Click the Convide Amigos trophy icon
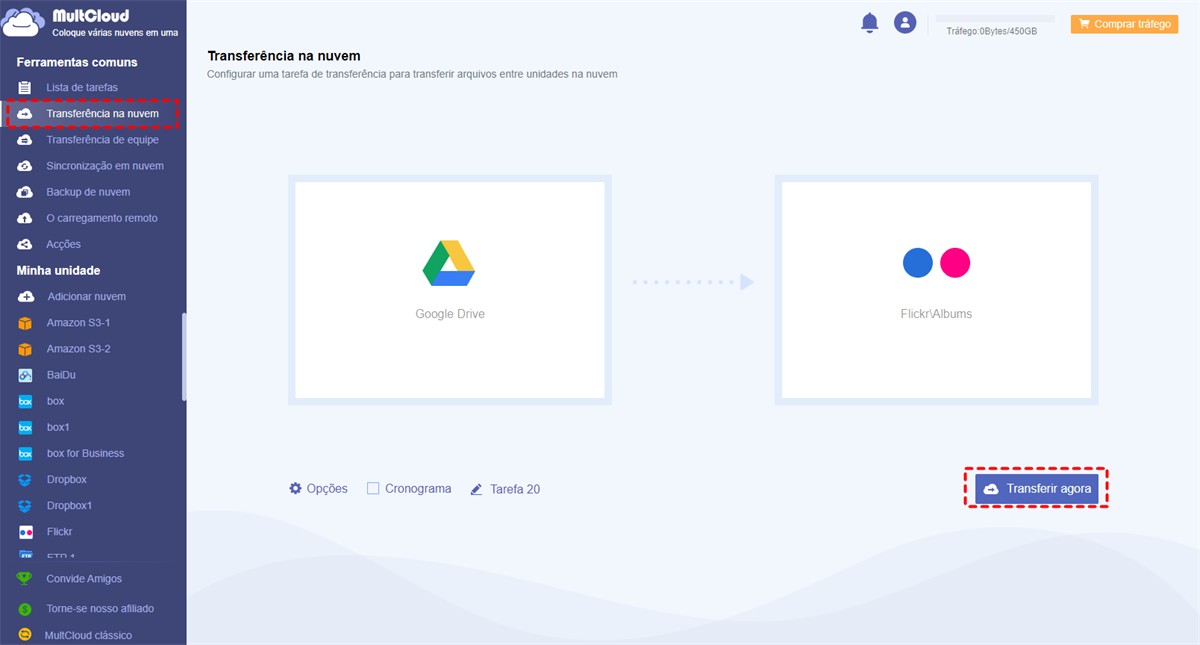This screenshot has height=645, width=1200. point(25,578)
